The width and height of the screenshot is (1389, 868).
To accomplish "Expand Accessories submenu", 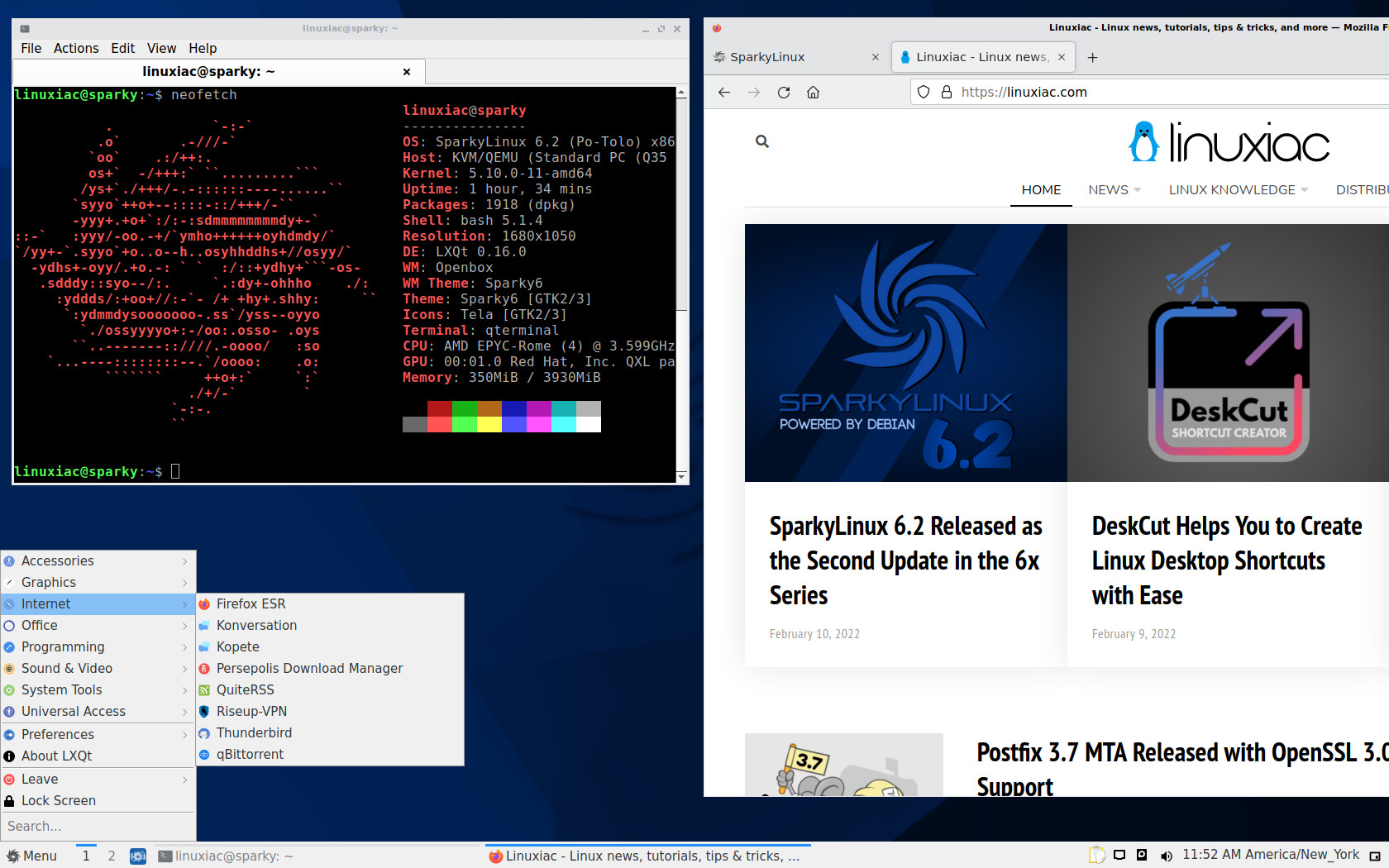I will click(98, 561).
